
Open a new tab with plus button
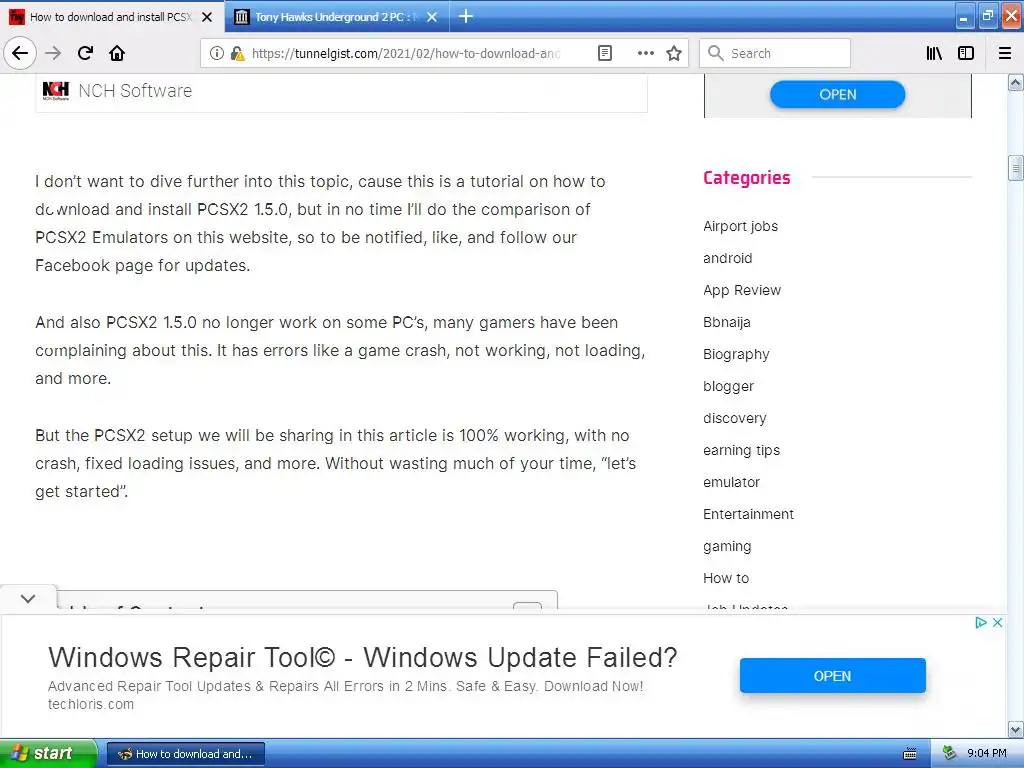coord(466,16)
